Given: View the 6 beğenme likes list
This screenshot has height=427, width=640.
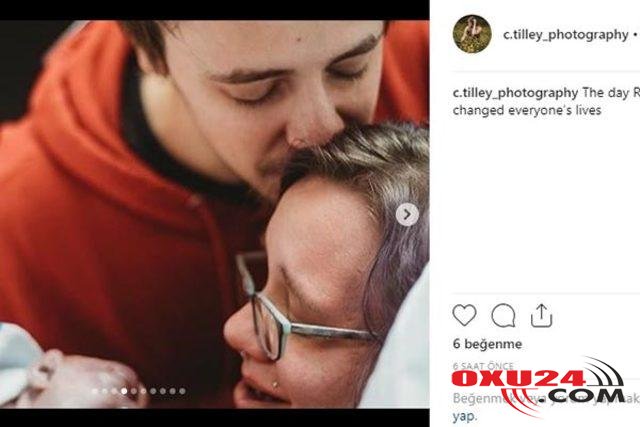Looking at the screenshot, I should [x=487, y=344].
